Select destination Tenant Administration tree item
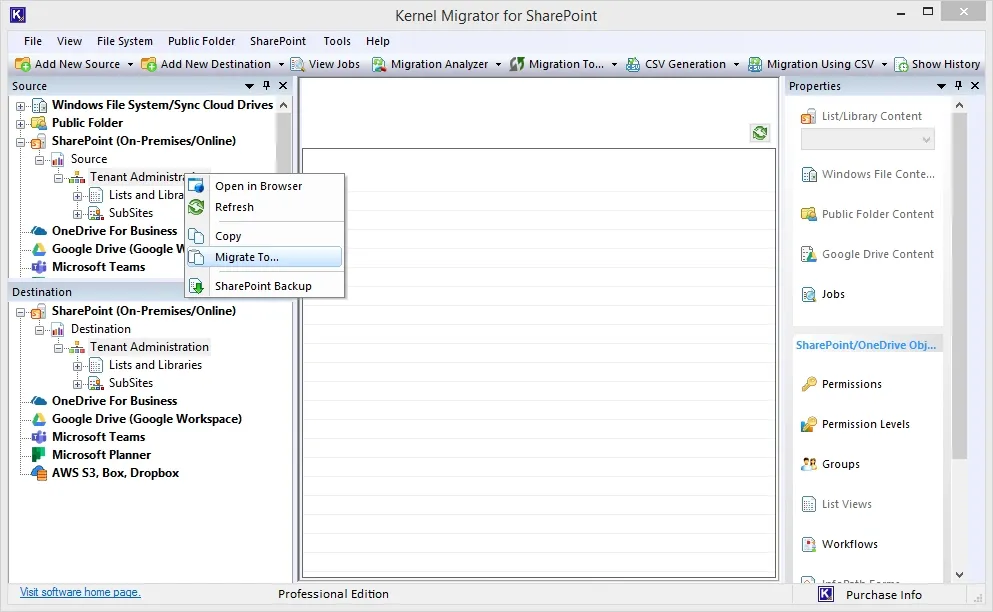The height and width of the screenshot is (612, 993). (x=149, y=347)
